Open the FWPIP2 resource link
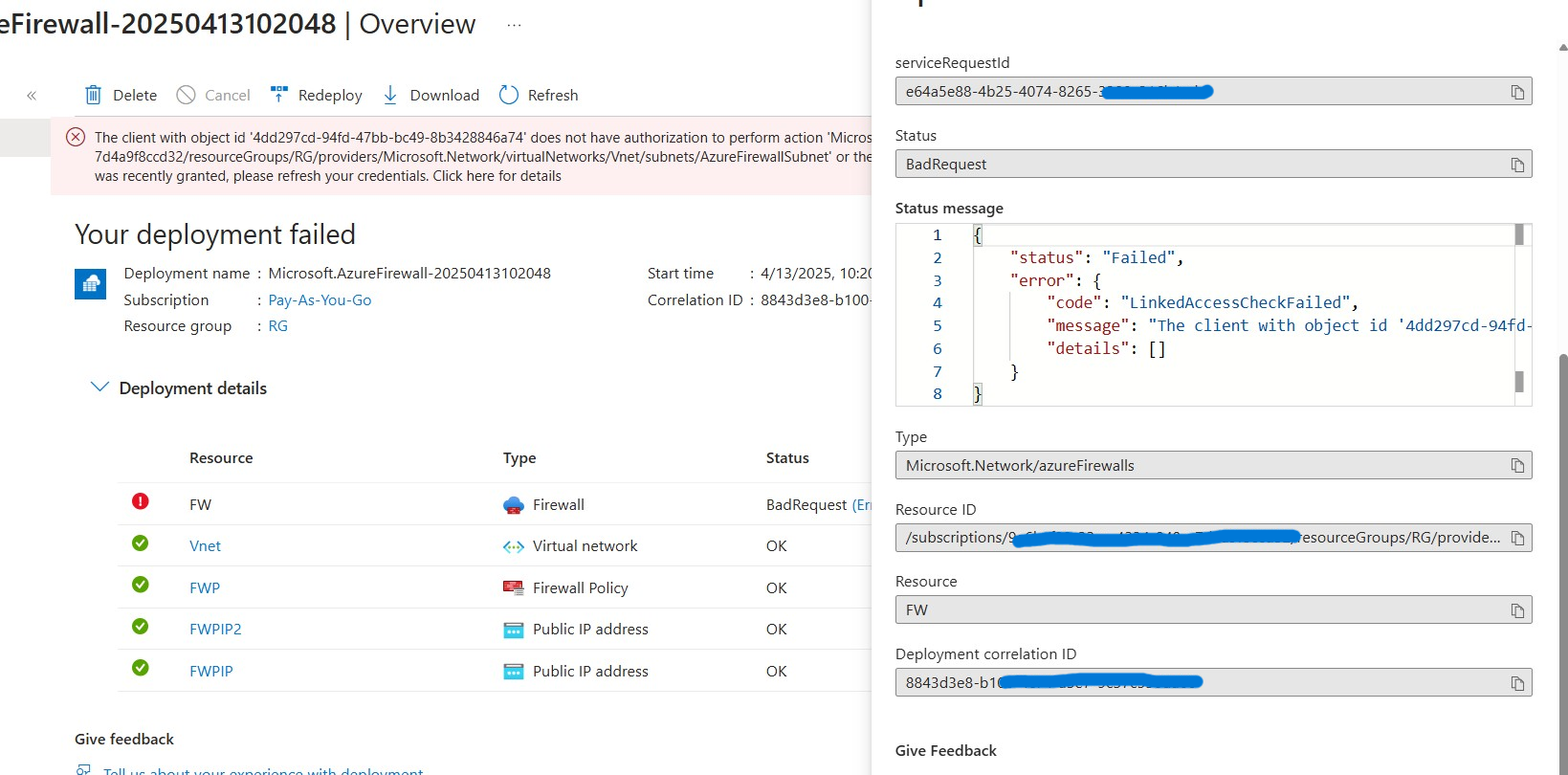The height and width of the screenshot is (775, 1568). point(215,629)
